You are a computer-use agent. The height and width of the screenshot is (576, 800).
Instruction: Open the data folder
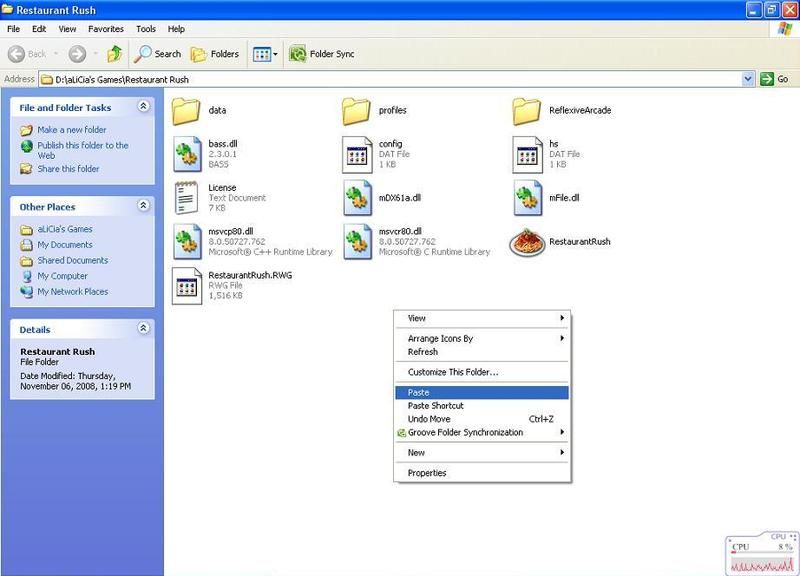188,110
